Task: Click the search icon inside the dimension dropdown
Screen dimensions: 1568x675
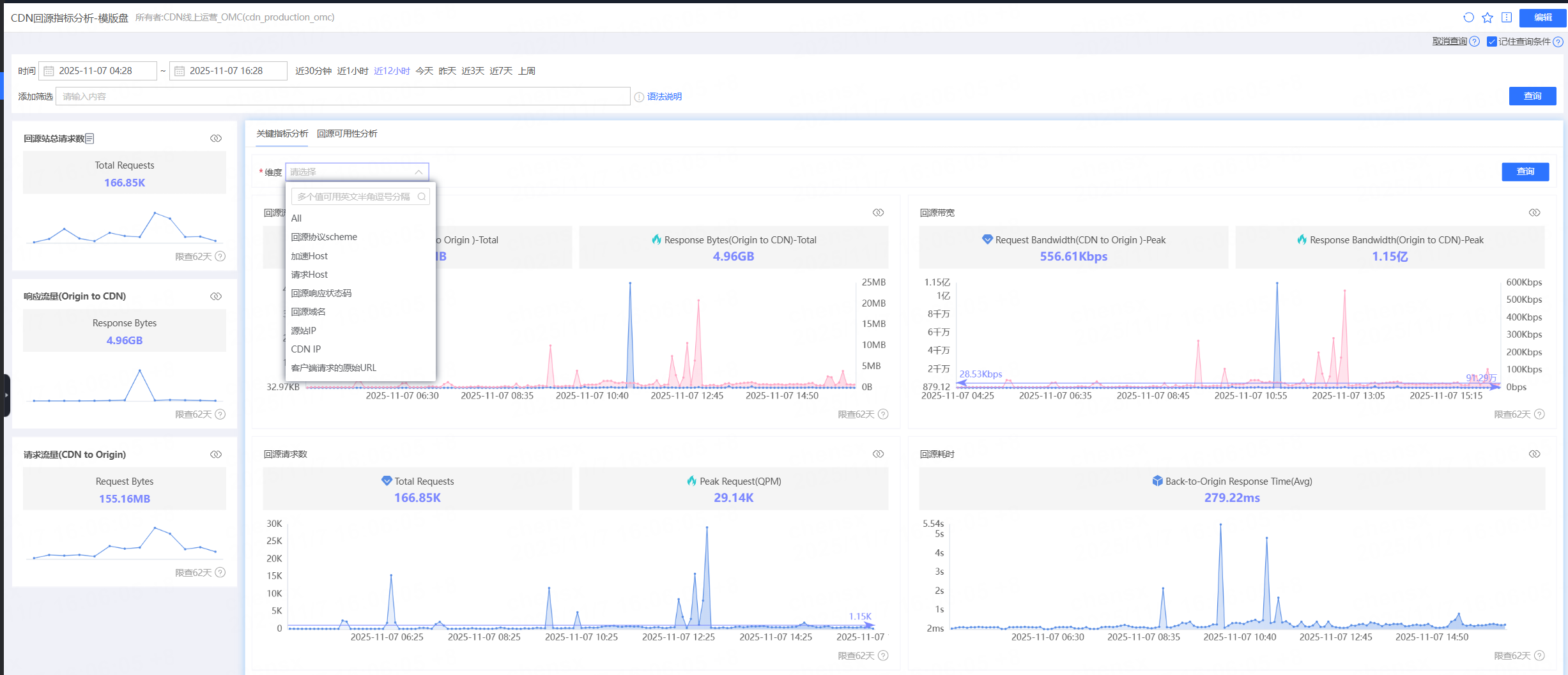Action: tap(422, 197)
